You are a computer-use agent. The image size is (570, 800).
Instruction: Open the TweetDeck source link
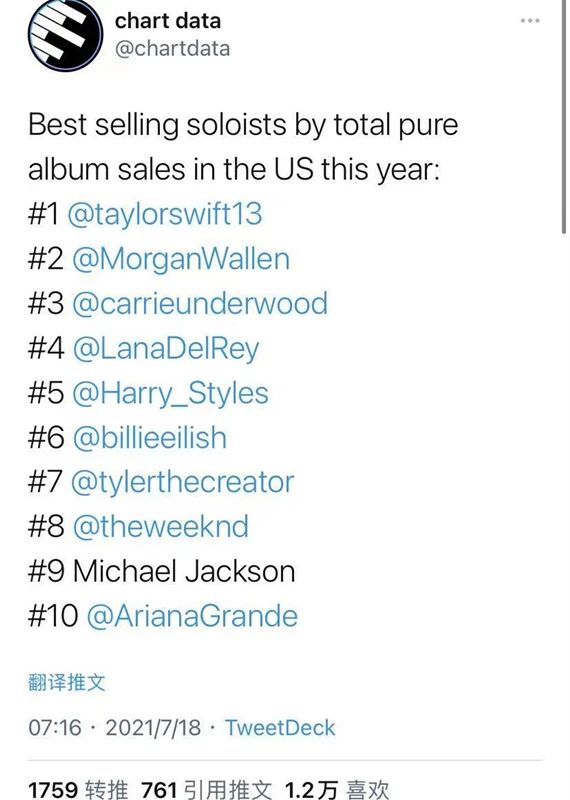280,728
